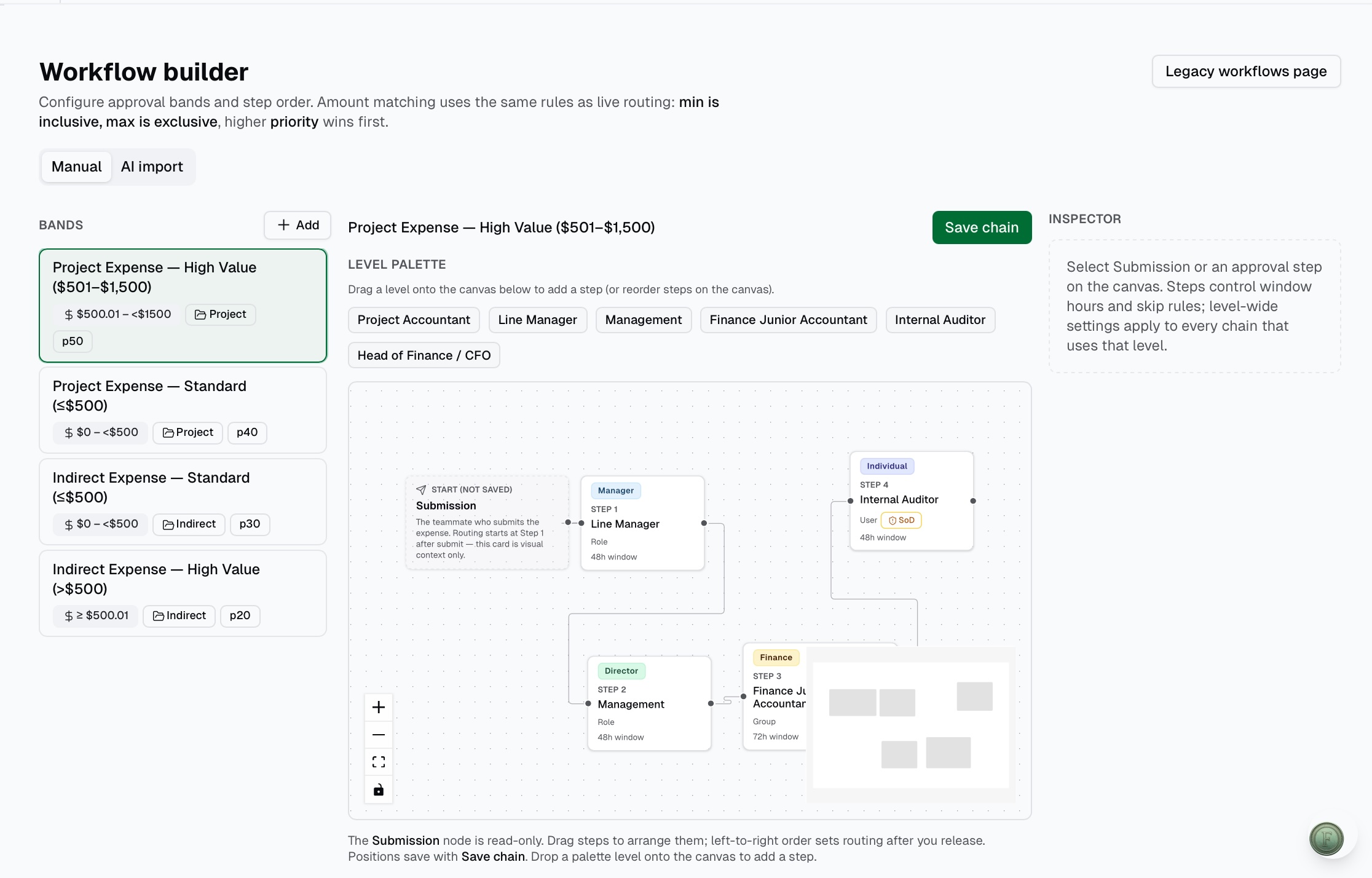Click the output handle dot on Line Manager
The width and height of the screenshot is (1372, 878).
pyautogui.click(x=704, y=523)
